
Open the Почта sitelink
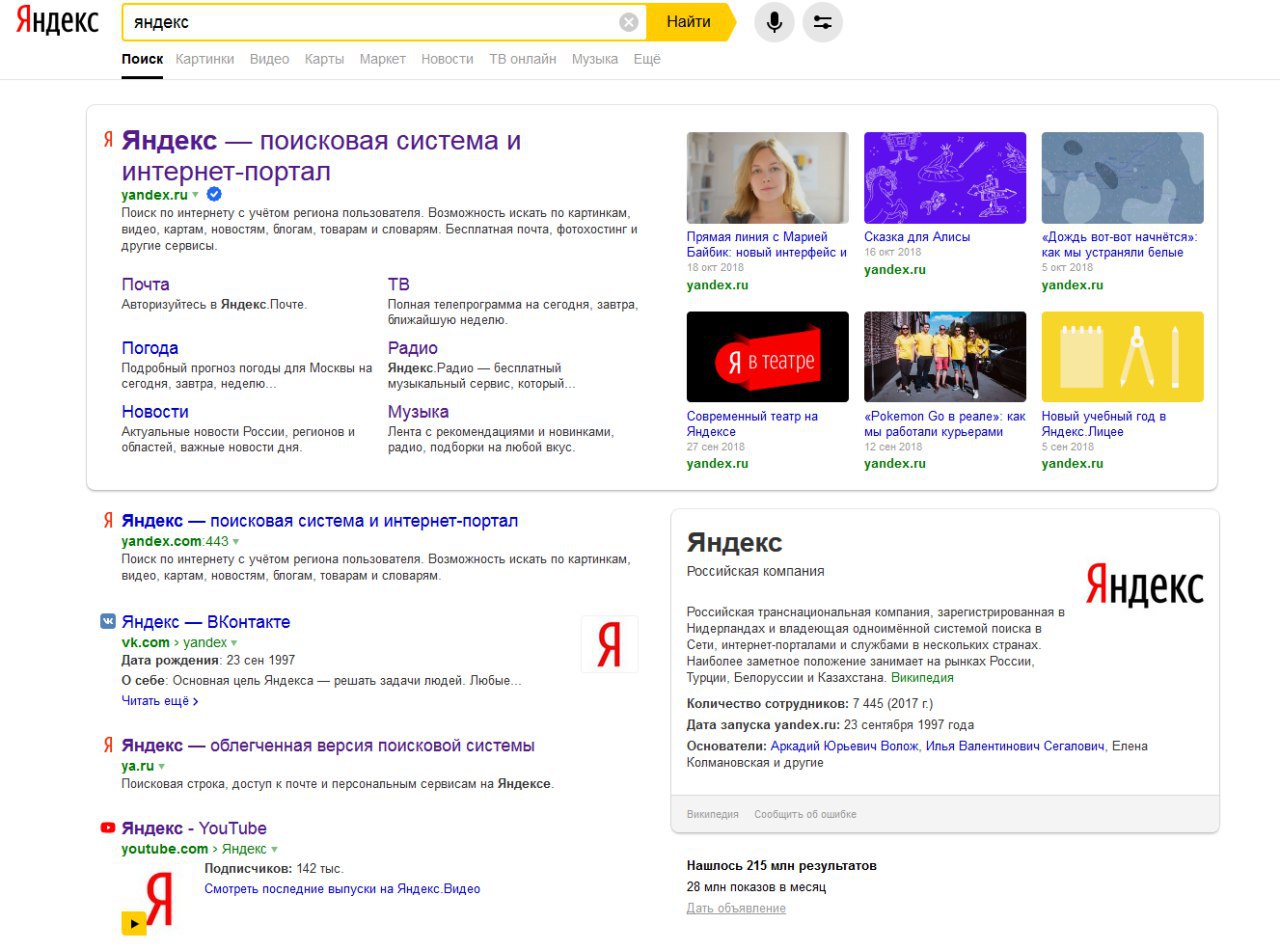pyautogui.click(x=146, y=284)
